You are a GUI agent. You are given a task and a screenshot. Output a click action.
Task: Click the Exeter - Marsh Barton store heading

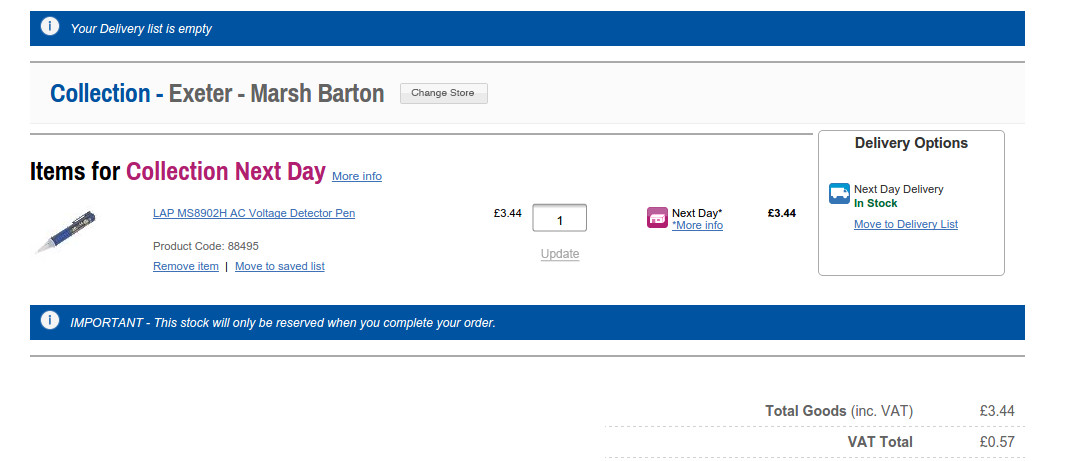click(x=276, y=94)
